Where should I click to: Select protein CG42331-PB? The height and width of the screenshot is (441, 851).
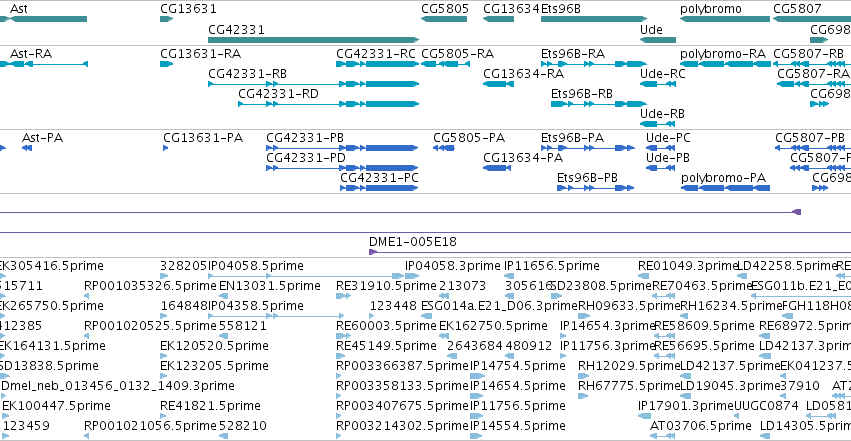pyautogui.click(x=342, y=148)
